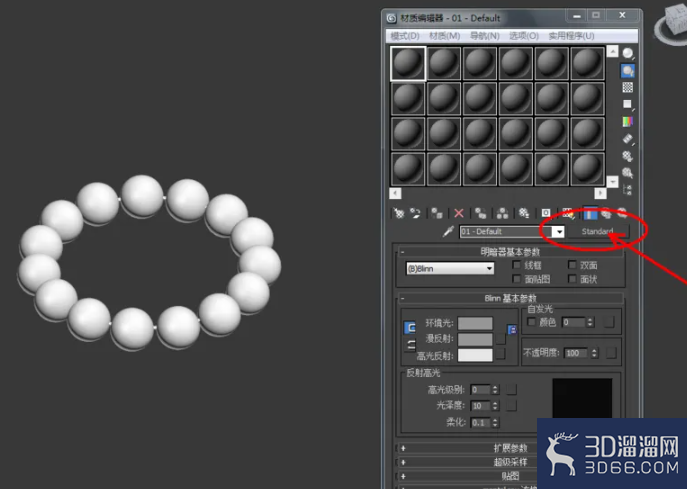The height and width of the screenshot is (489, 687).
Task: Click the 光泽度 map button
Action: [511, 406]
